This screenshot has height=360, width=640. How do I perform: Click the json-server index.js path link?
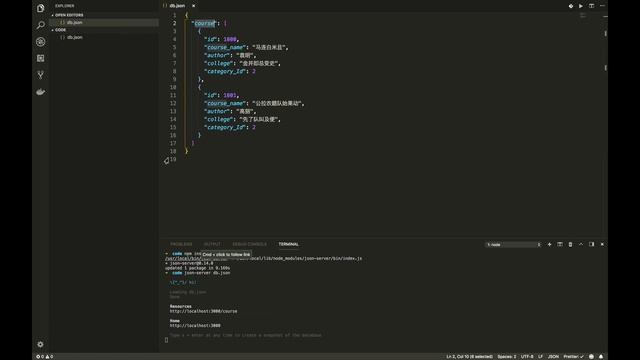click(x=263, y=258)
